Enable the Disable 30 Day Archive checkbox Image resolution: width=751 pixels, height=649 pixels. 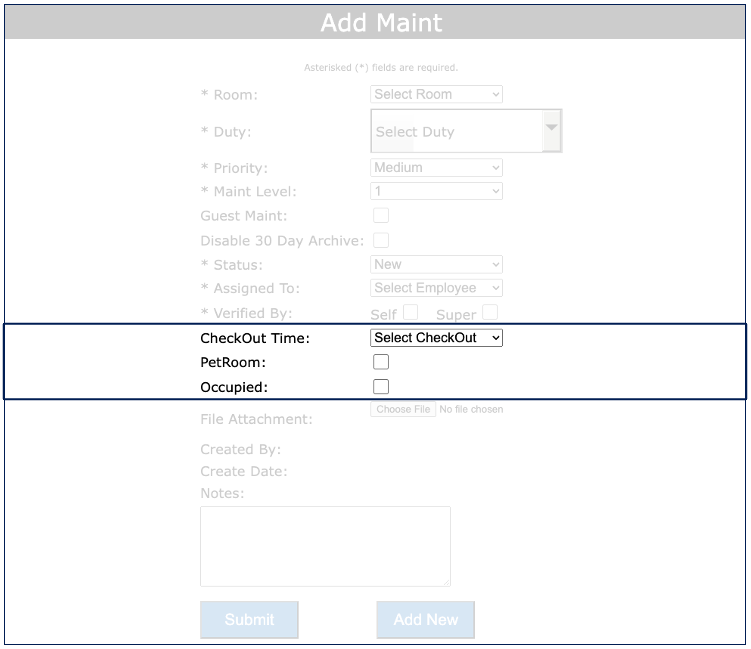[x=381, y=240]
